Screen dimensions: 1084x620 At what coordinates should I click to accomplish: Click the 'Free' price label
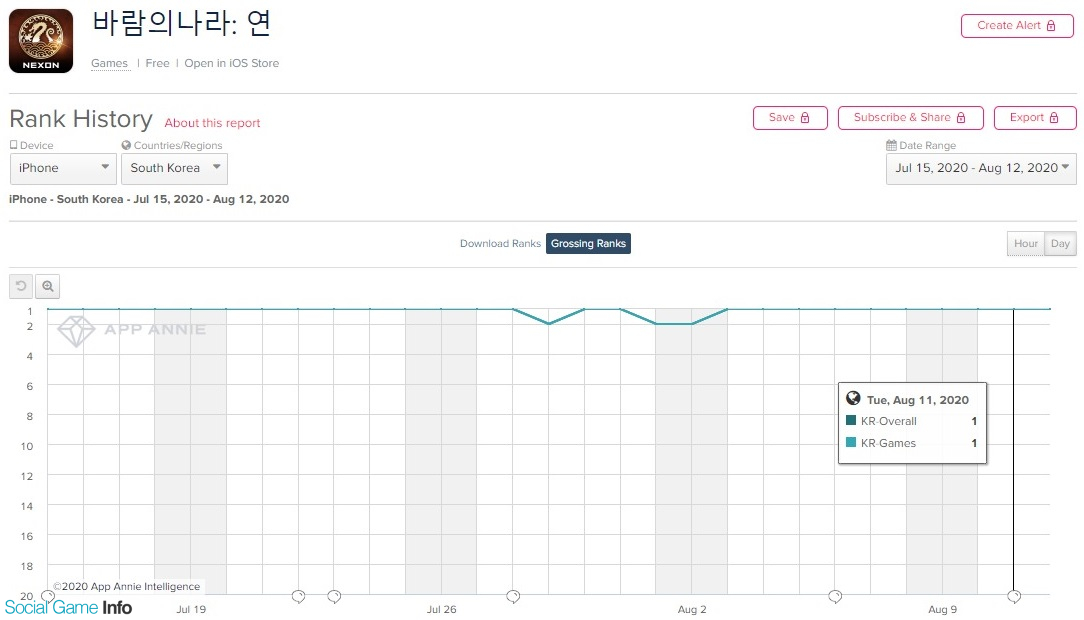[157, 63]
